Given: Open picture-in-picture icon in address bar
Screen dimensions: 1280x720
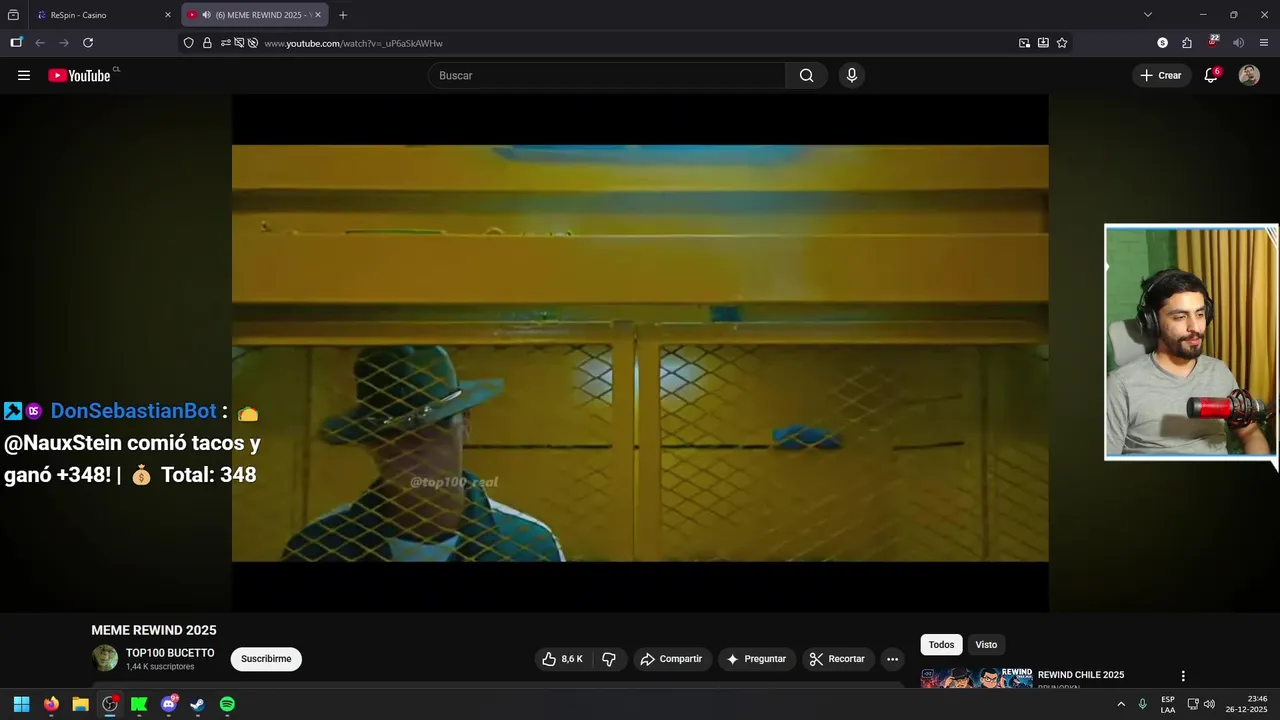Looking at the screenshot, I should click(x=1024, y=43).
